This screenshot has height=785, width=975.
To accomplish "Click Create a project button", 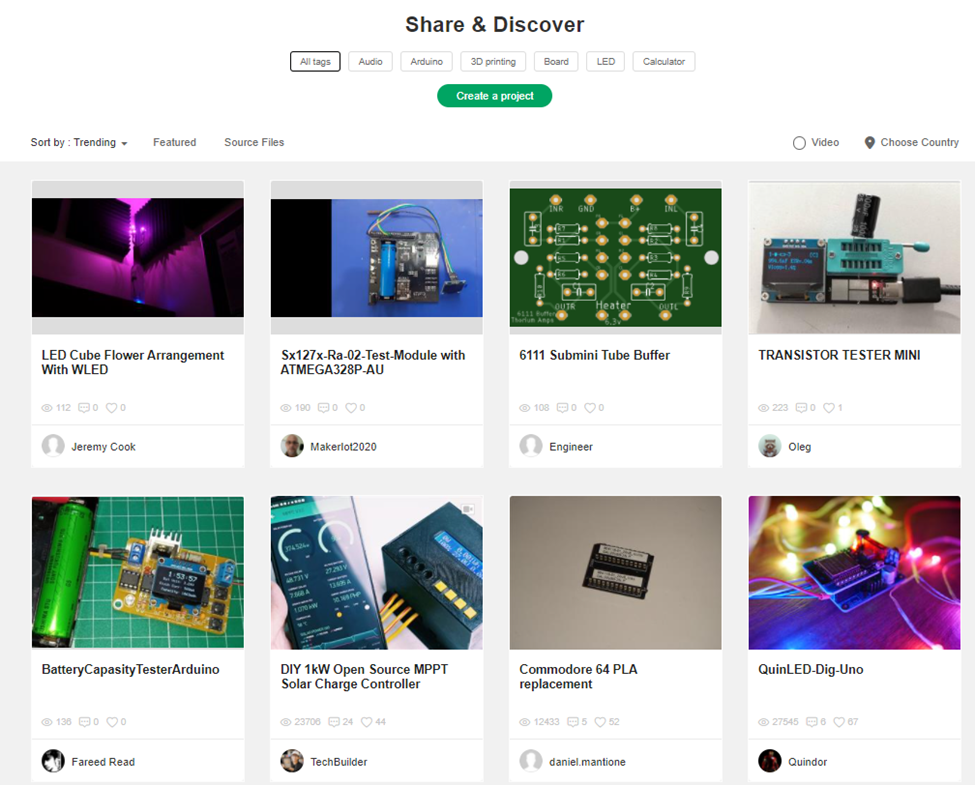I will [x=494, y=96].
